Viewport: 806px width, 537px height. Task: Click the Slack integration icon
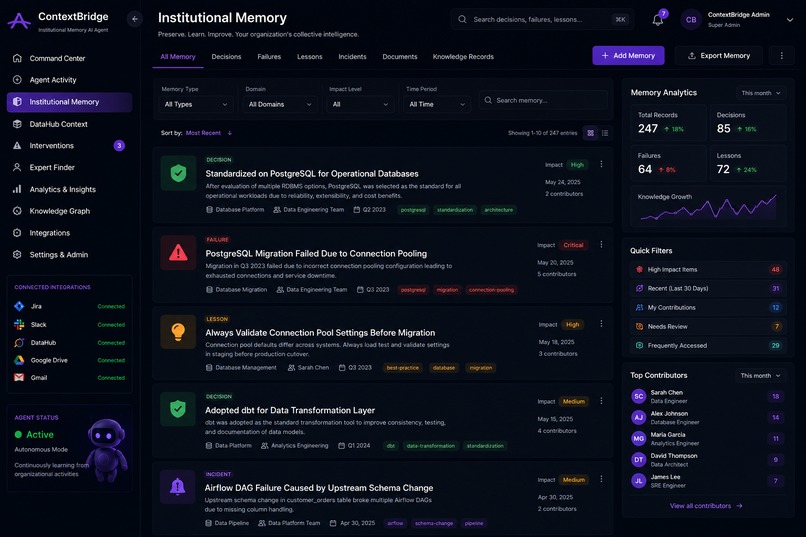[x=19, y=324]
